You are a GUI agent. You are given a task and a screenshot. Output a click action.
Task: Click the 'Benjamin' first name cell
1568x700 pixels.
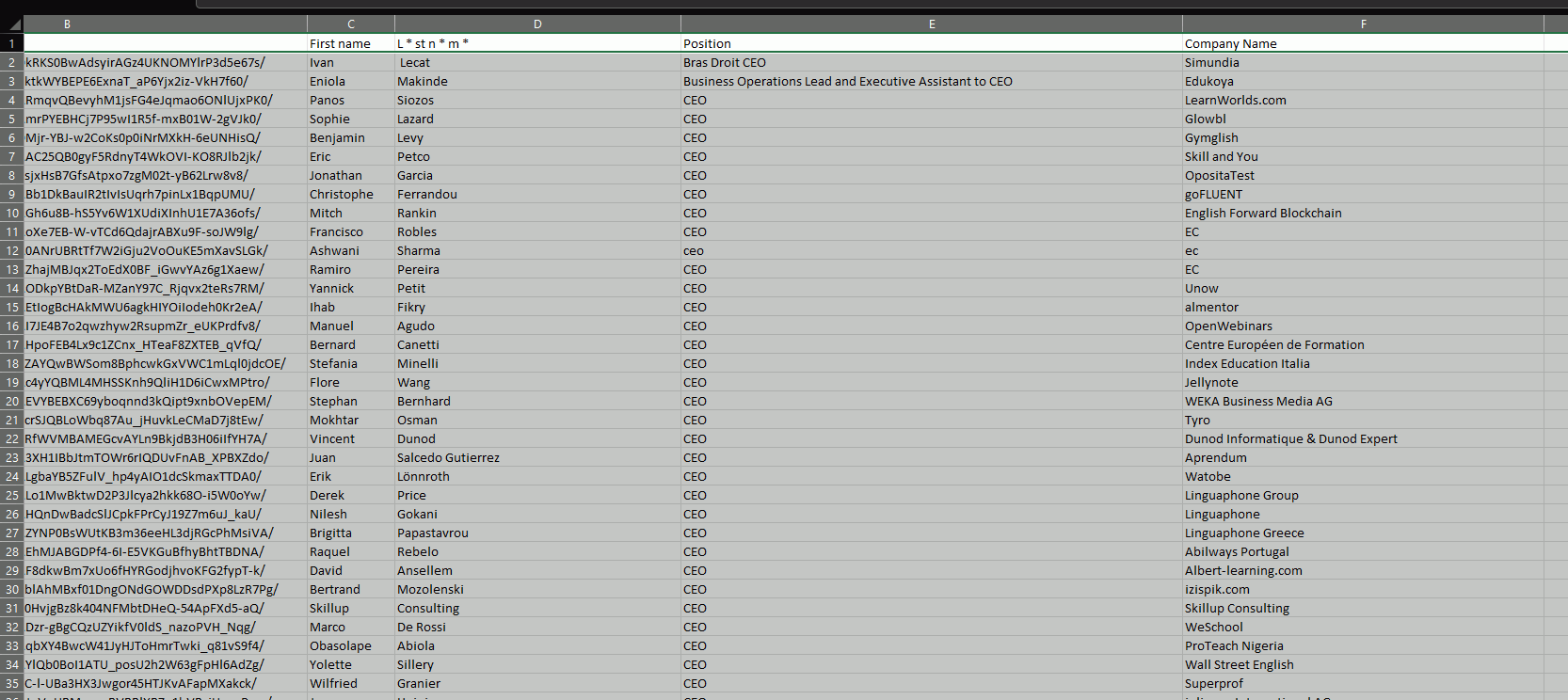pos(351,137)
